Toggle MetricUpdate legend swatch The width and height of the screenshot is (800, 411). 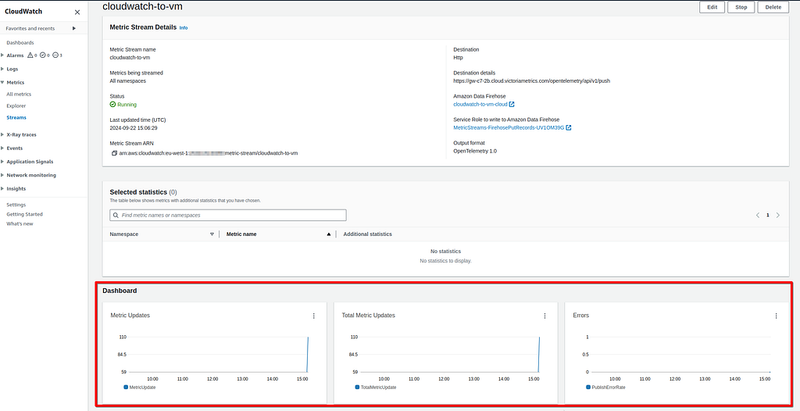[x=126, y=388]
